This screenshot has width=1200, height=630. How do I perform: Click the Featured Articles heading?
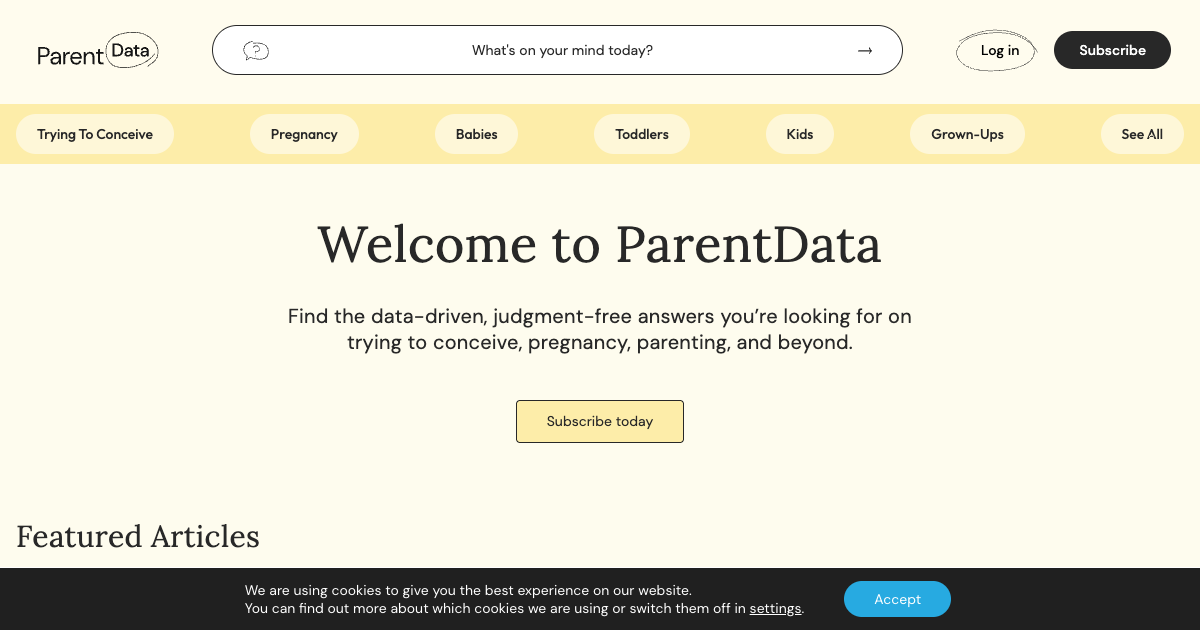(137, 537)
